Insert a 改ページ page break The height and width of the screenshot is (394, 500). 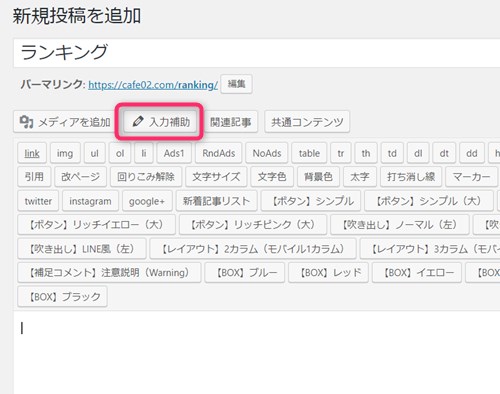(x=81, y=177)
